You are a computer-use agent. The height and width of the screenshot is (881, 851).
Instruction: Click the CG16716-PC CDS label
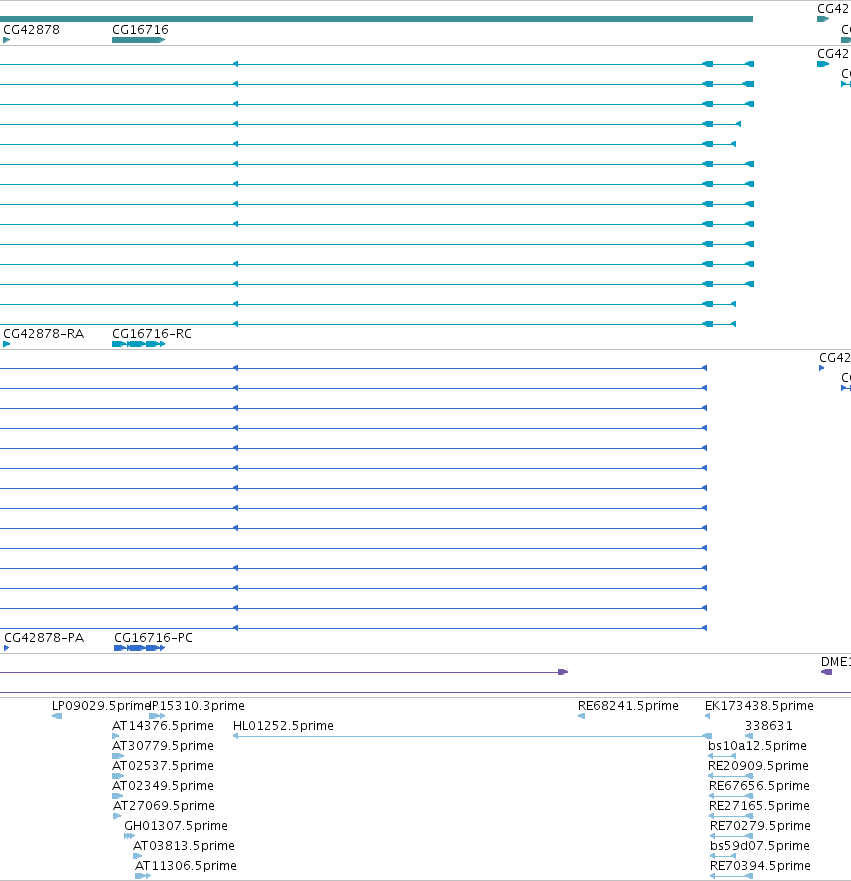153,638
